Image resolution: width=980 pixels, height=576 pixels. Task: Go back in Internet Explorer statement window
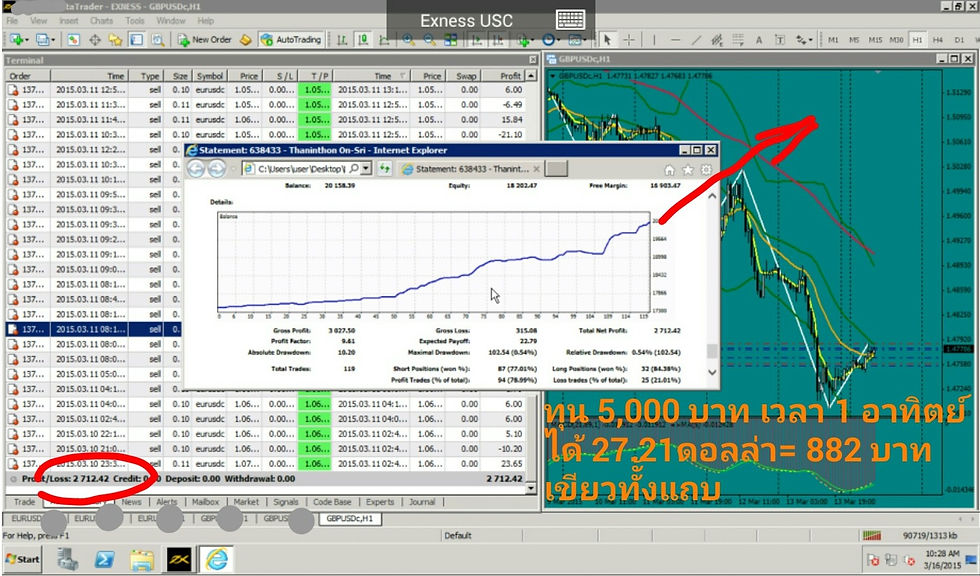pos(196,169)
